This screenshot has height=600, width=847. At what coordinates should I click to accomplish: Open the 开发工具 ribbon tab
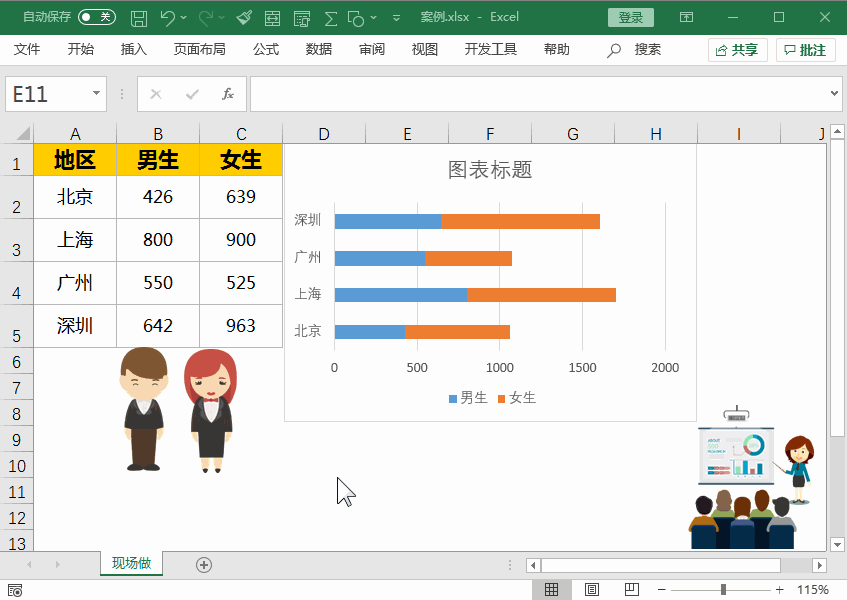point(490,50)
